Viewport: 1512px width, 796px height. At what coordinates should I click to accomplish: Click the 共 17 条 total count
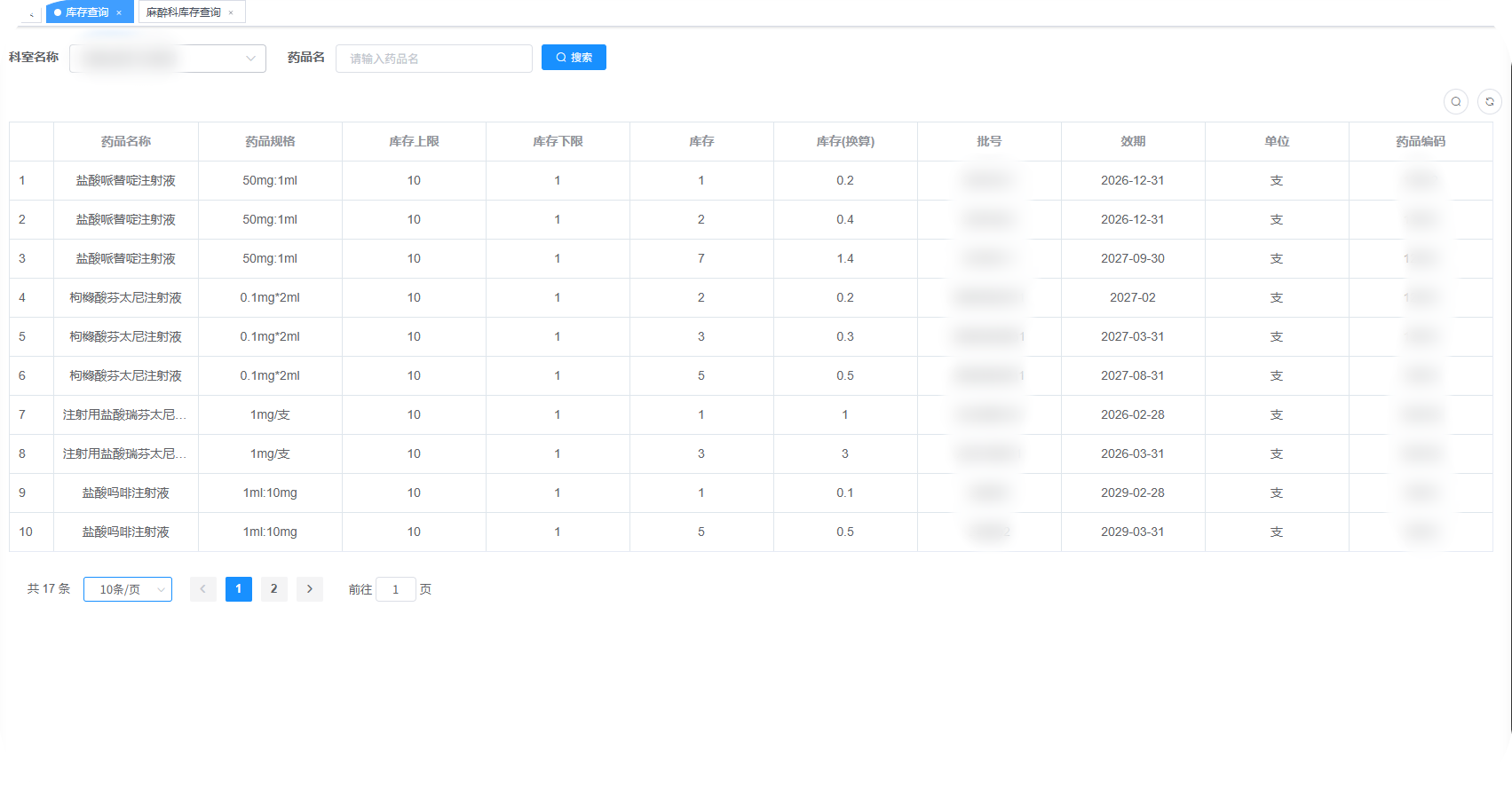pos(49,589)
